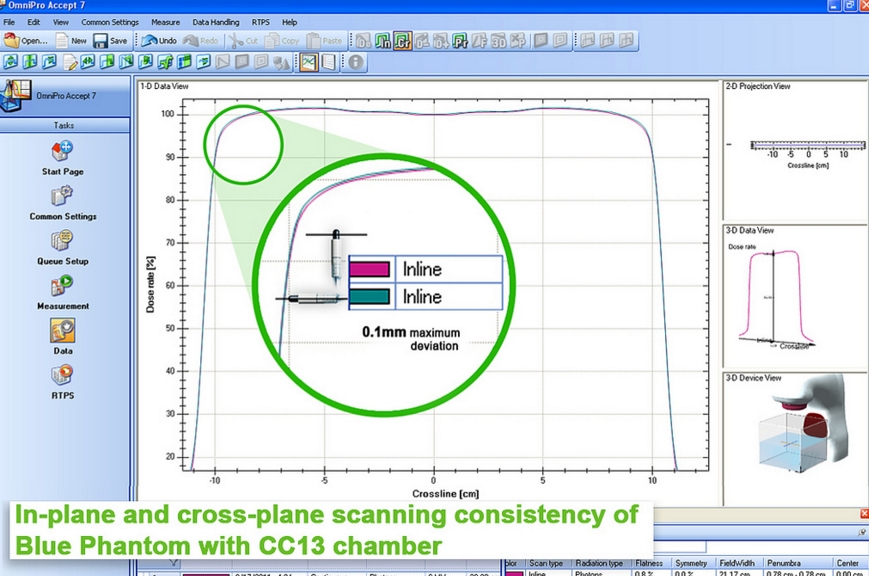
Task: Open the Common Settings menu in menu bar
Action: [110, 22]
